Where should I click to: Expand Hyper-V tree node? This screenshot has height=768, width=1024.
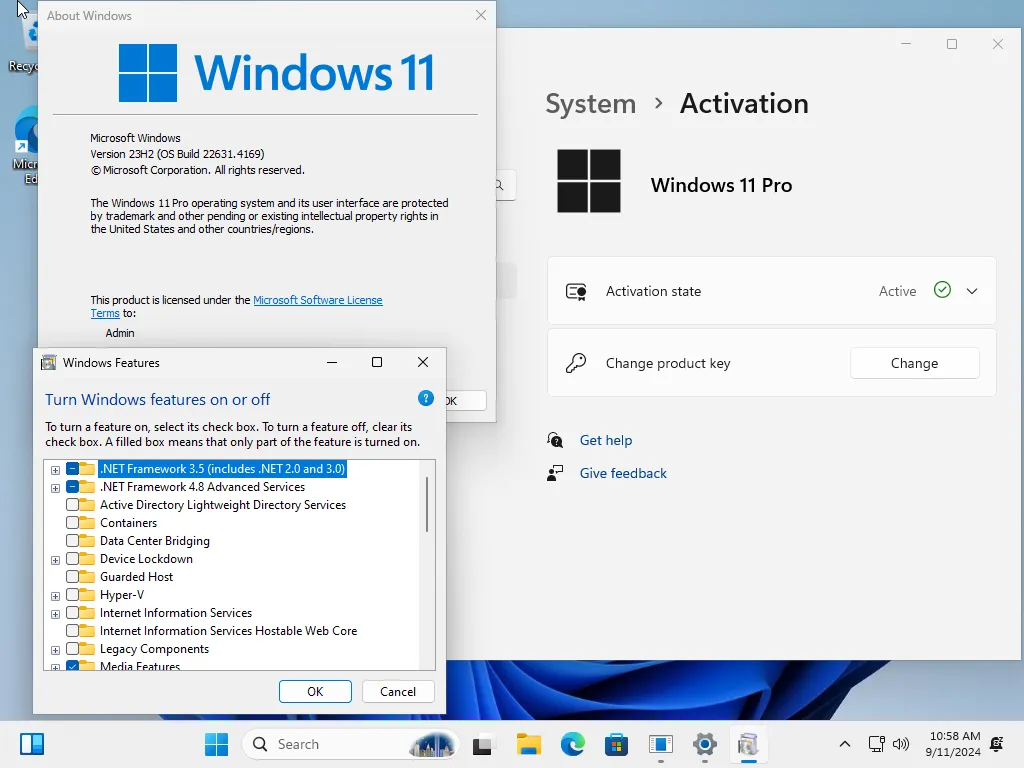(56, 596)
